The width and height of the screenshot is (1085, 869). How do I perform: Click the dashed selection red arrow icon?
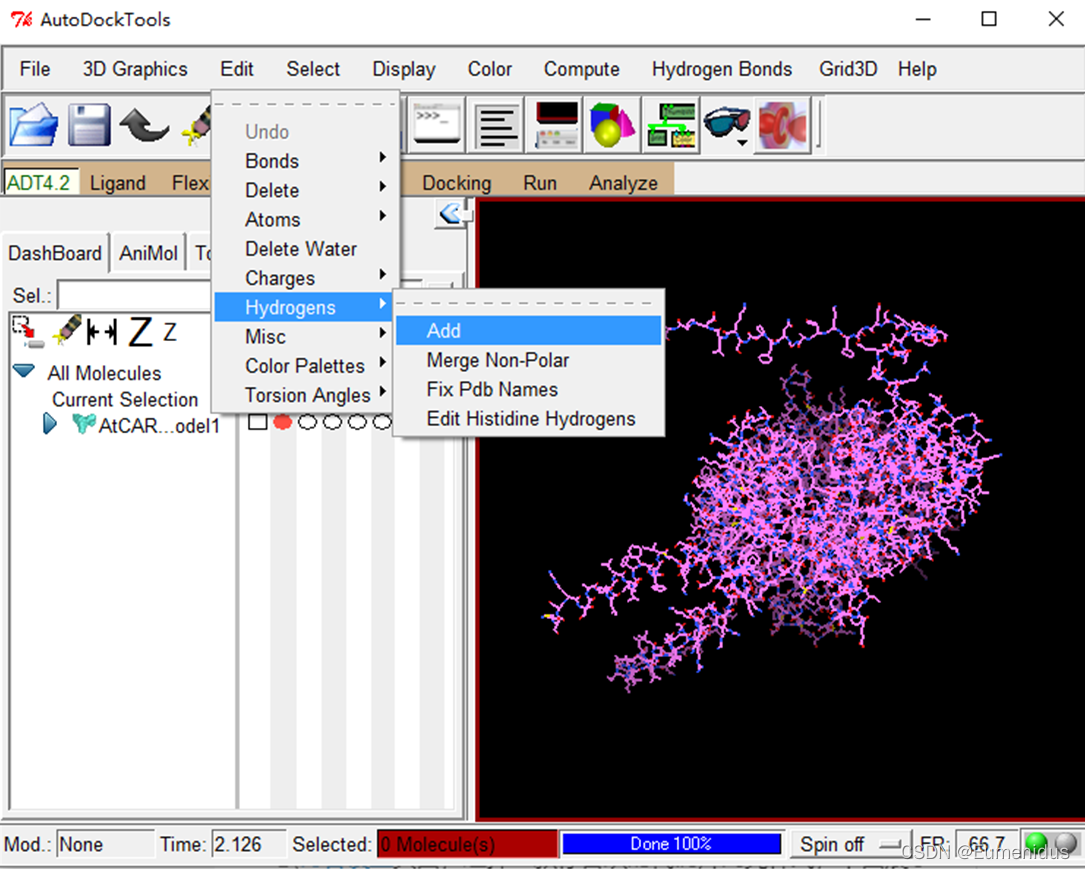(28, 332)
